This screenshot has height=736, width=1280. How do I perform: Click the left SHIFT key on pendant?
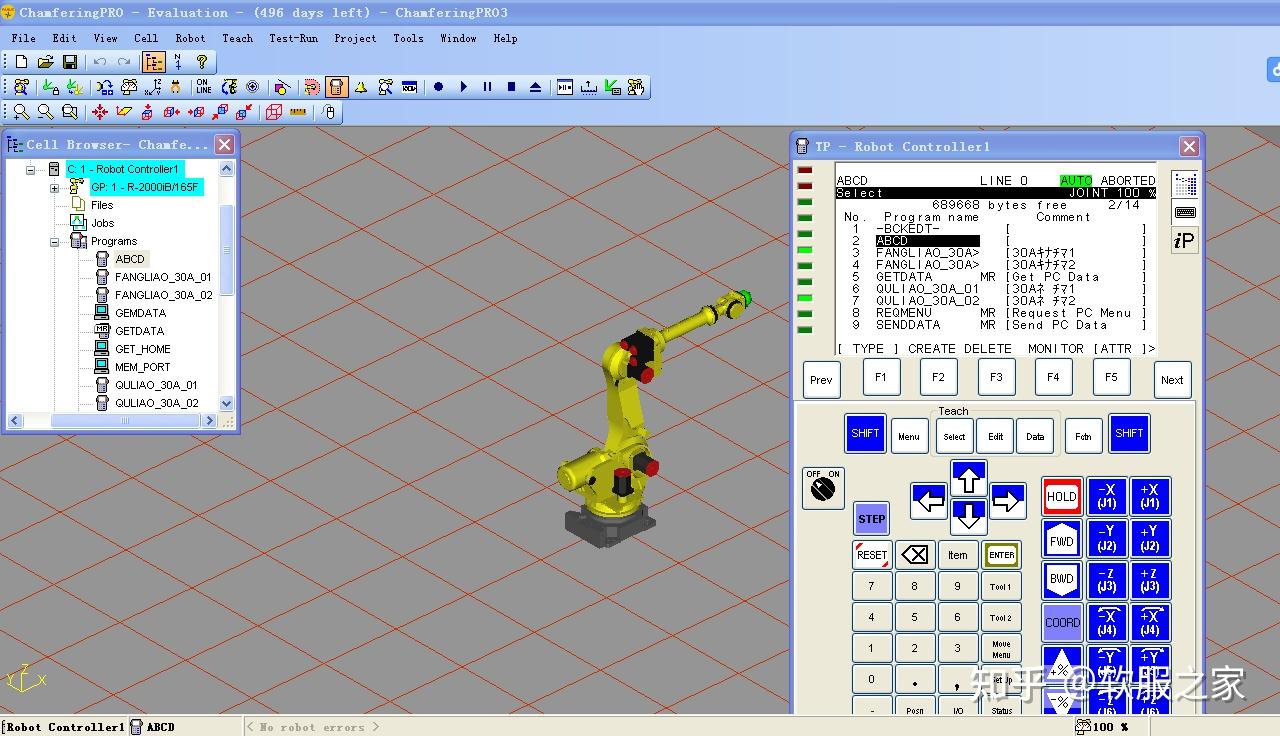865,433
